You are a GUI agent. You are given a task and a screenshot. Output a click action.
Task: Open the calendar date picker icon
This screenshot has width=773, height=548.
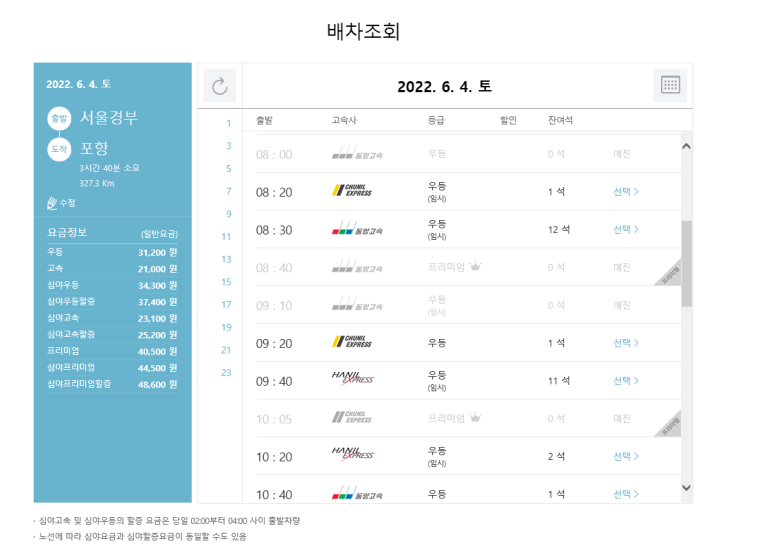pos(670,85)
